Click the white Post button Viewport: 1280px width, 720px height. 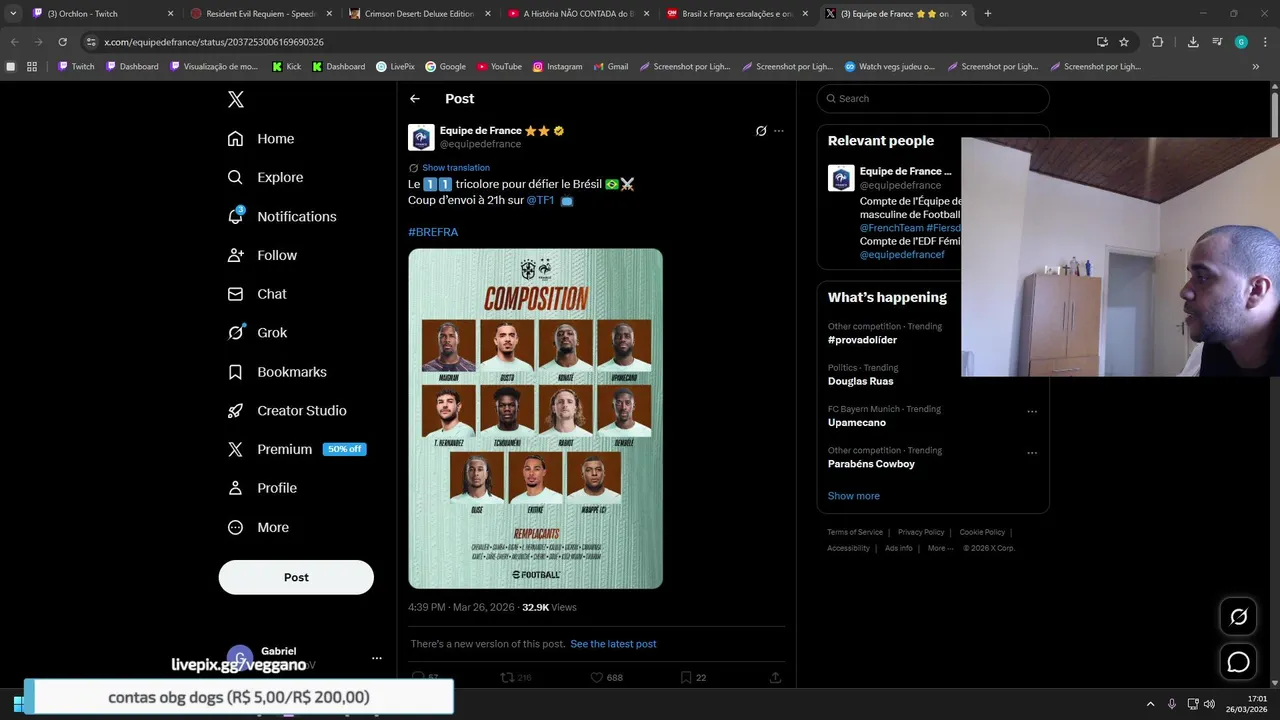click(296, 577)
